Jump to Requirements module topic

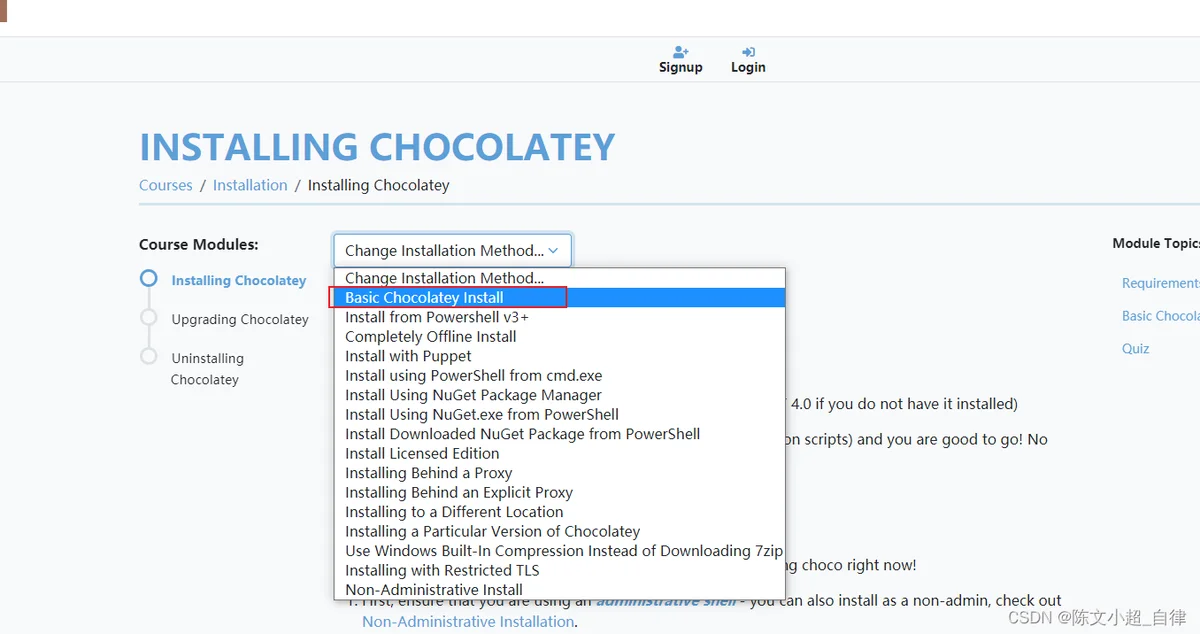[1161, 283]
